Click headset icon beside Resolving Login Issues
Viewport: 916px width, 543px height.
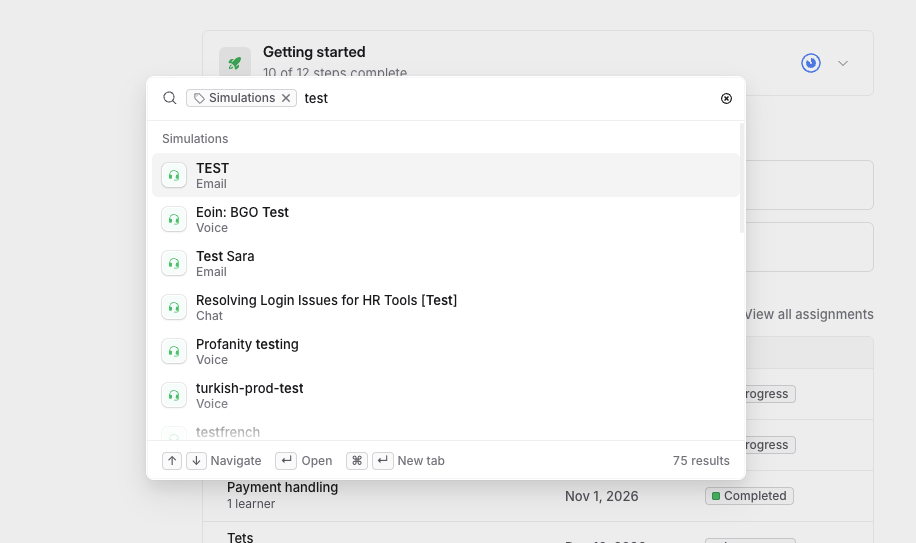[x=174, y=307]
